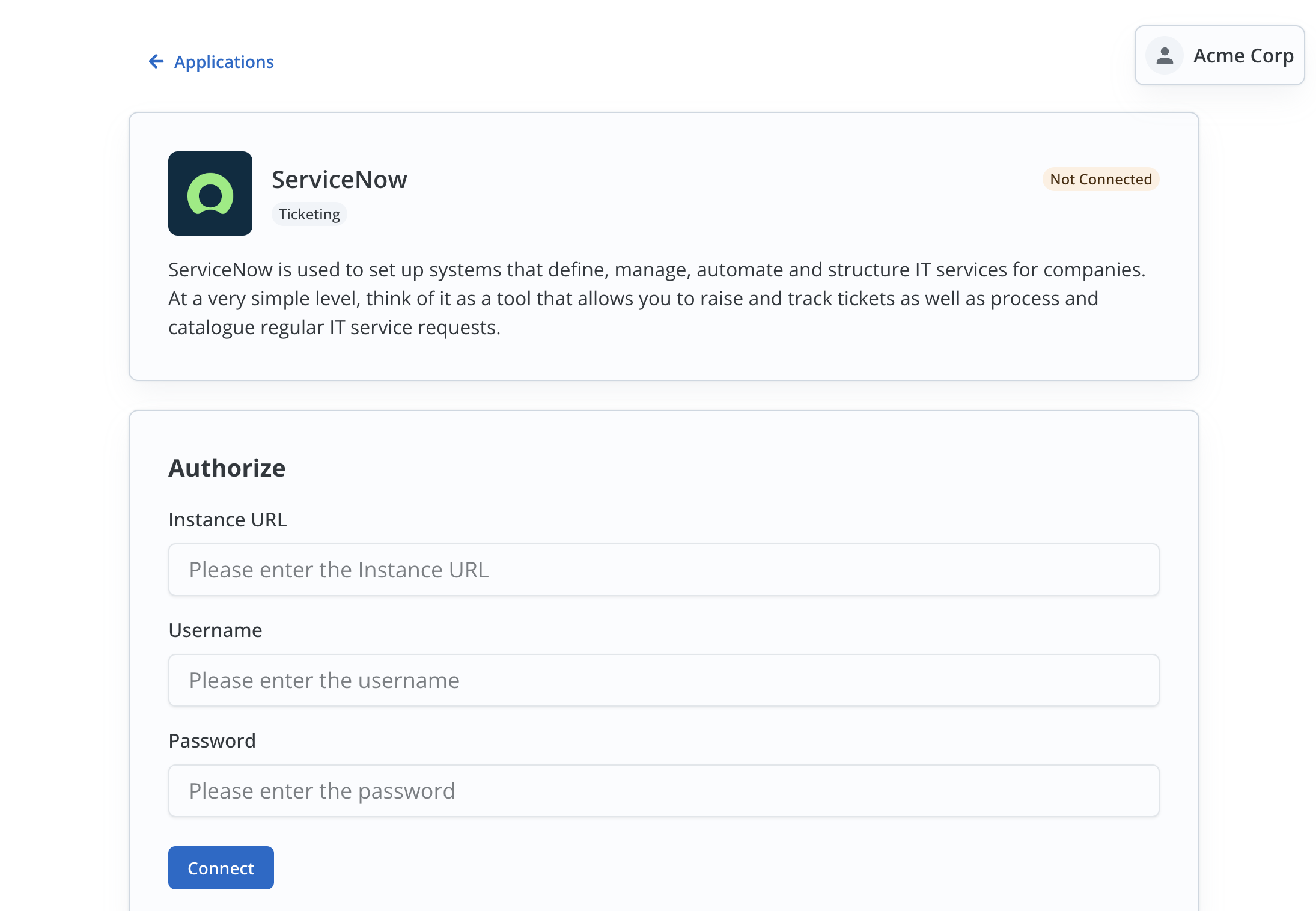Click the Acme Corp account menu
The height and width of the screenshot is (911, 1316).
[1219, 55]
